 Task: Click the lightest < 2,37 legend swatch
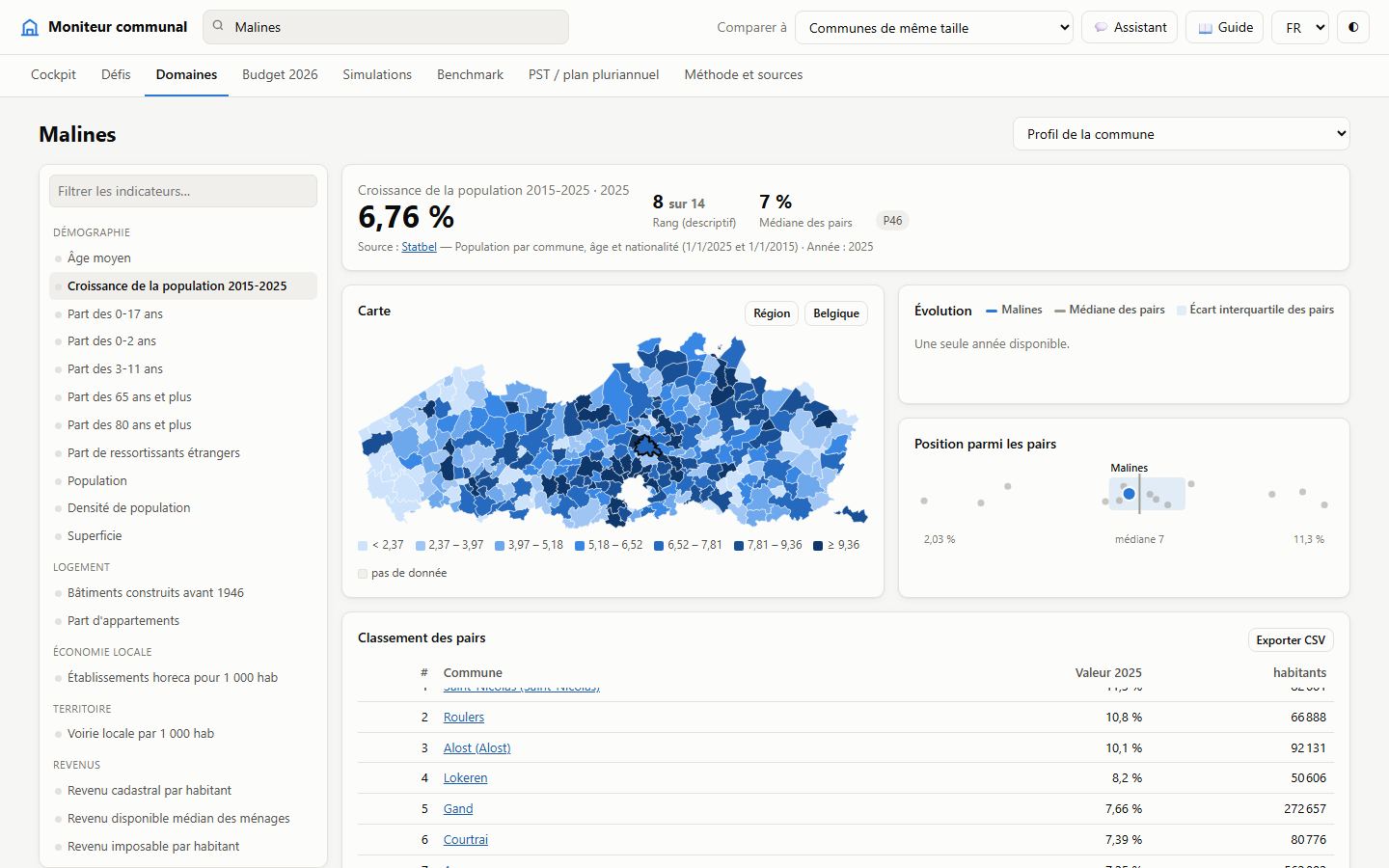coord(363,546)
